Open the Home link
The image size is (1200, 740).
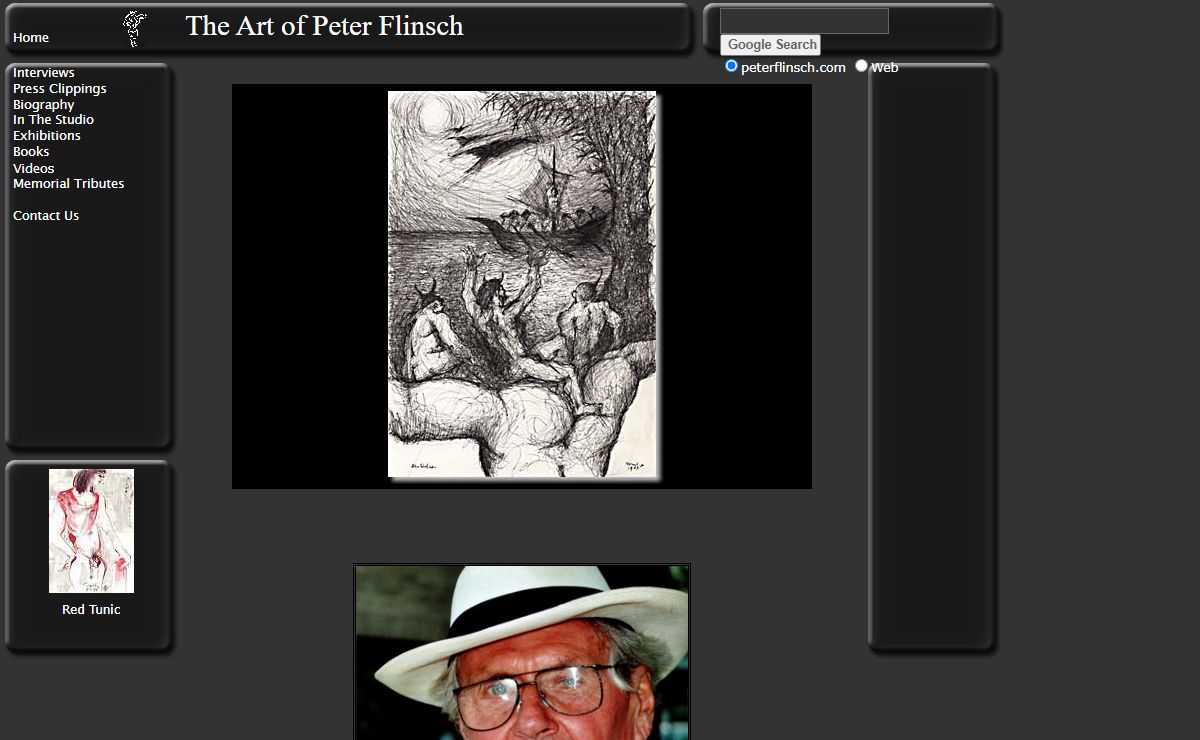(x=31, y=38)
